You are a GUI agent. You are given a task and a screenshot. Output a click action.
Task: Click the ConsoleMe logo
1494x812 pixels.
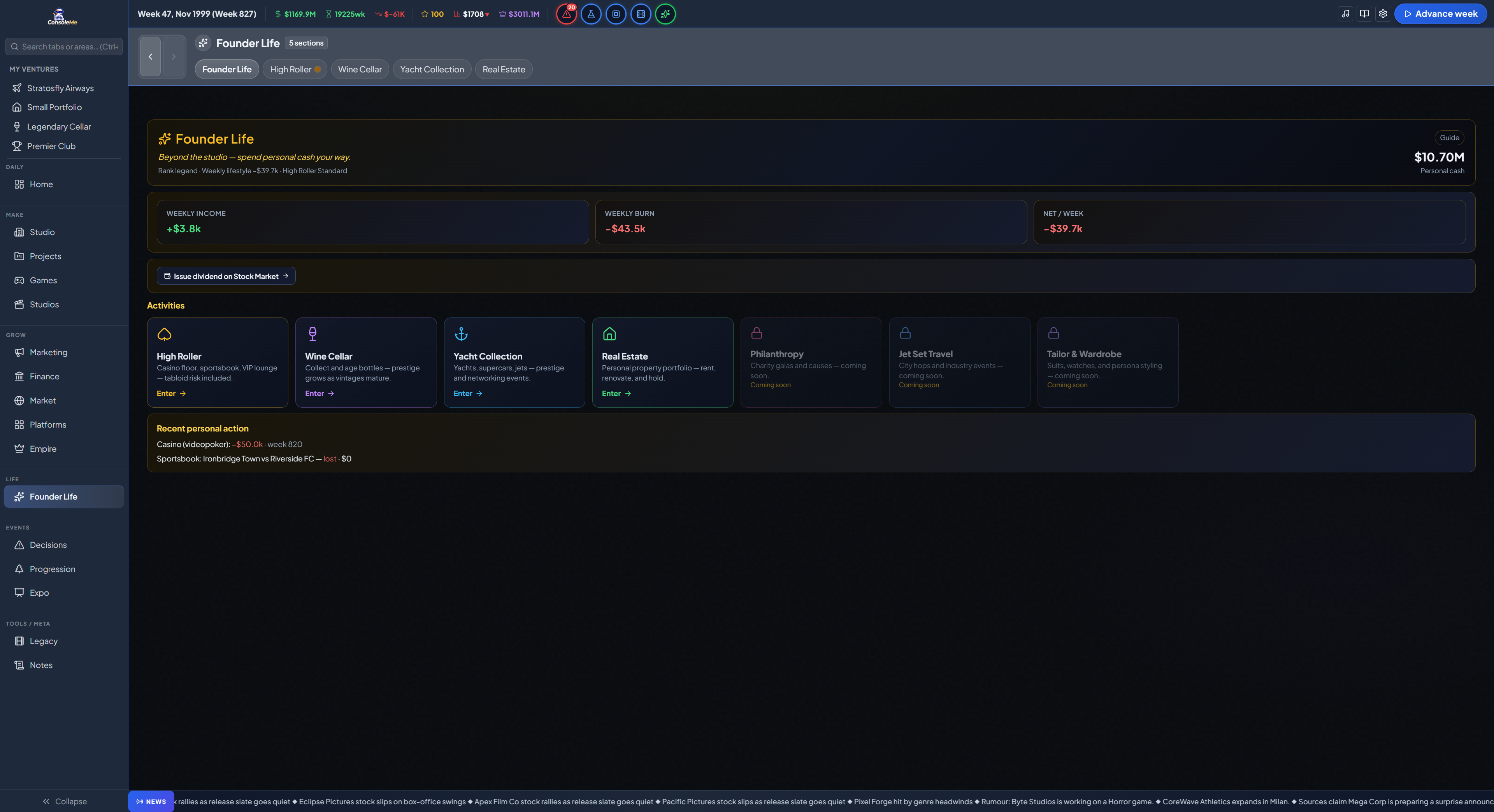63,16
